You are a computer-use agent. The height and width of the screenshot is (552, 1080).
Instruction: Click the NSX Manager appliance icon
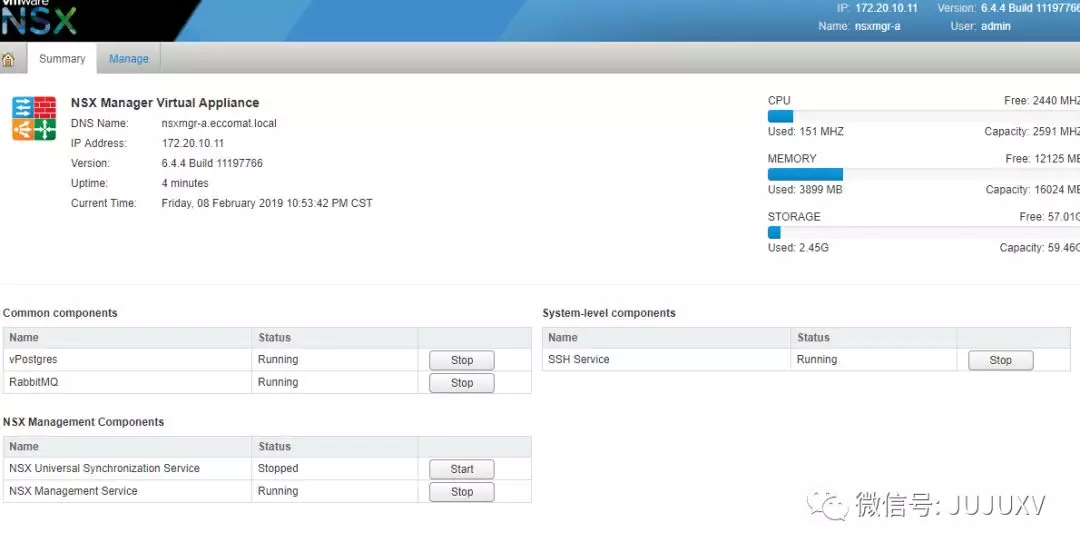34,119
